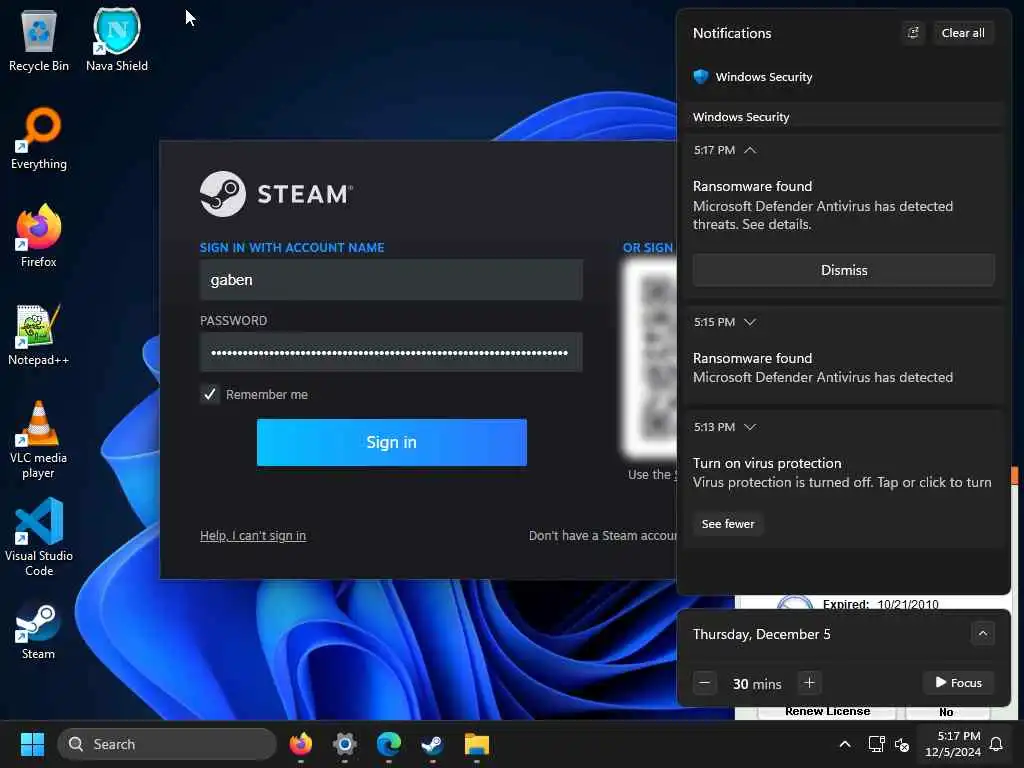
Task: Click the taskbar Search box
Action: click(167, 744)
